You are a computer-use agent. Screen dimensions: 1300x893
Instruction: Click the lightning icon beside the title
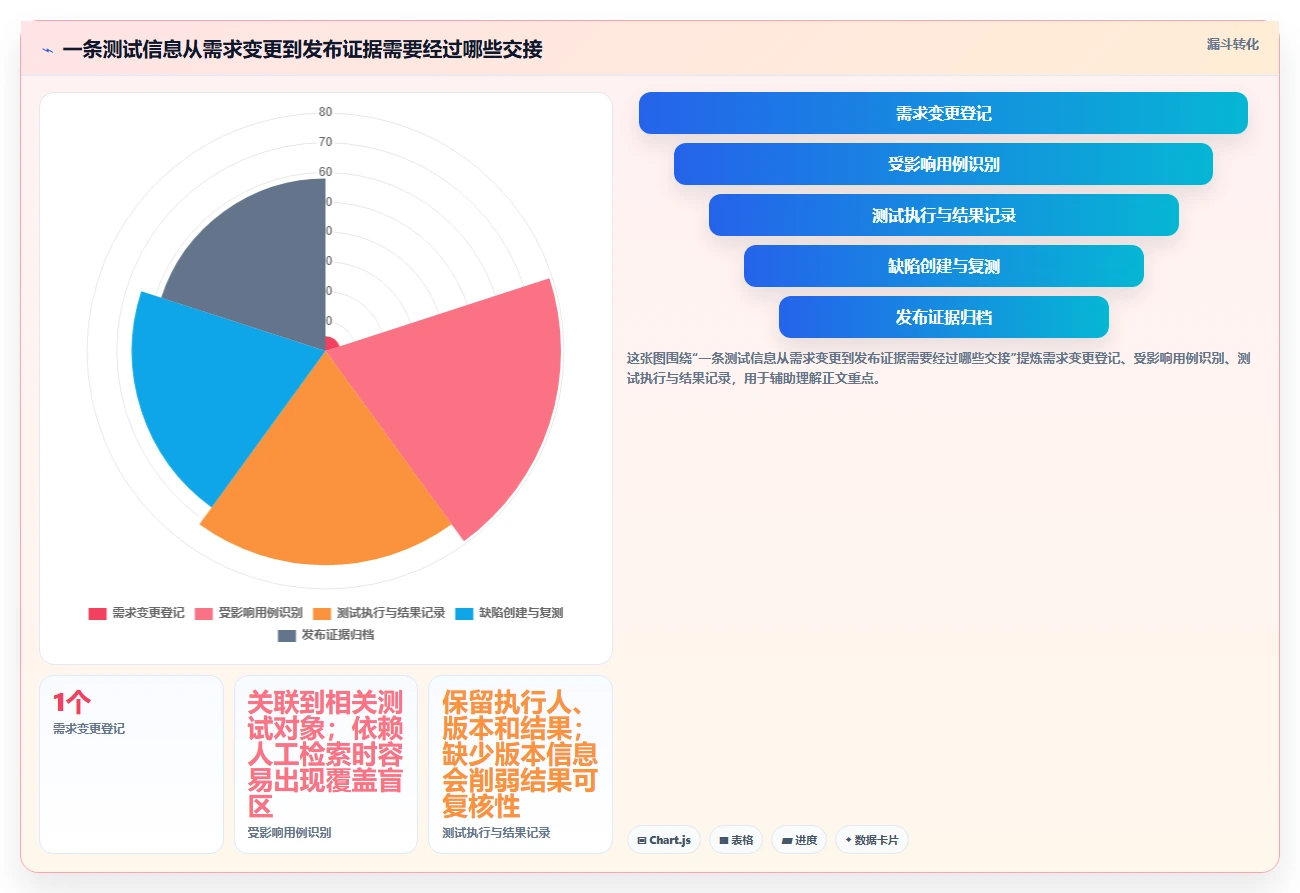[47, 50]
